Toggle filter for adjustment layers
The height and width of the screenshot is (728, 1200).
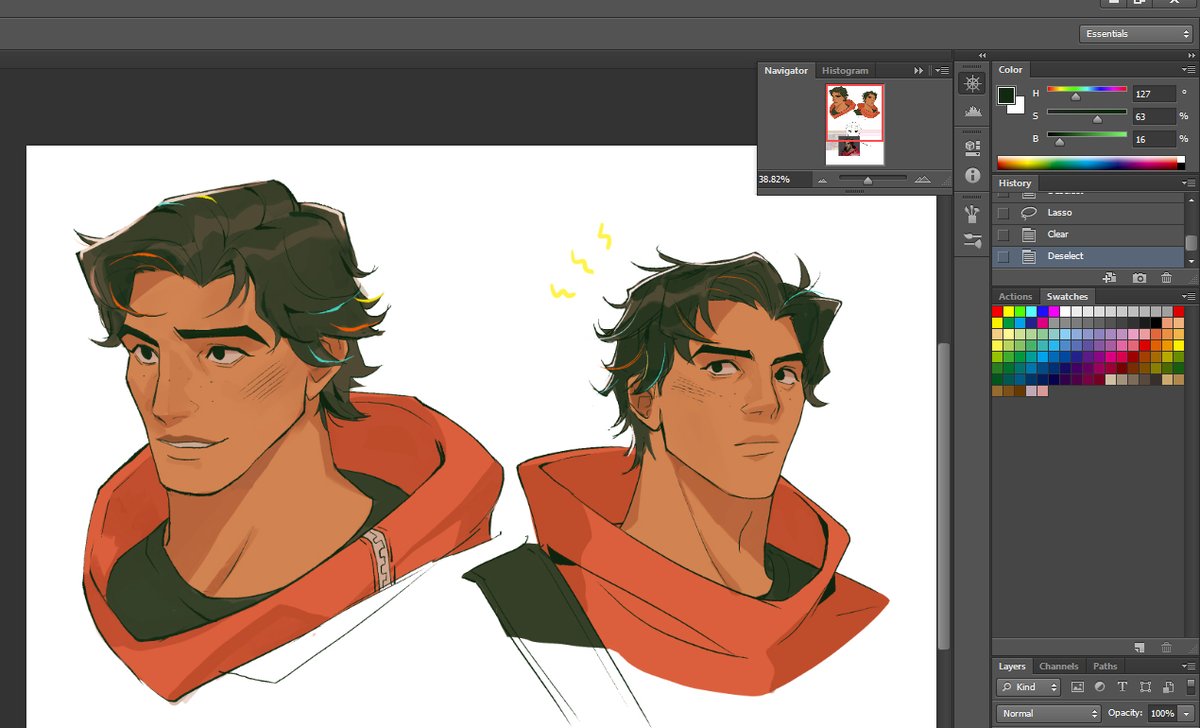(x=1099, y=687)
